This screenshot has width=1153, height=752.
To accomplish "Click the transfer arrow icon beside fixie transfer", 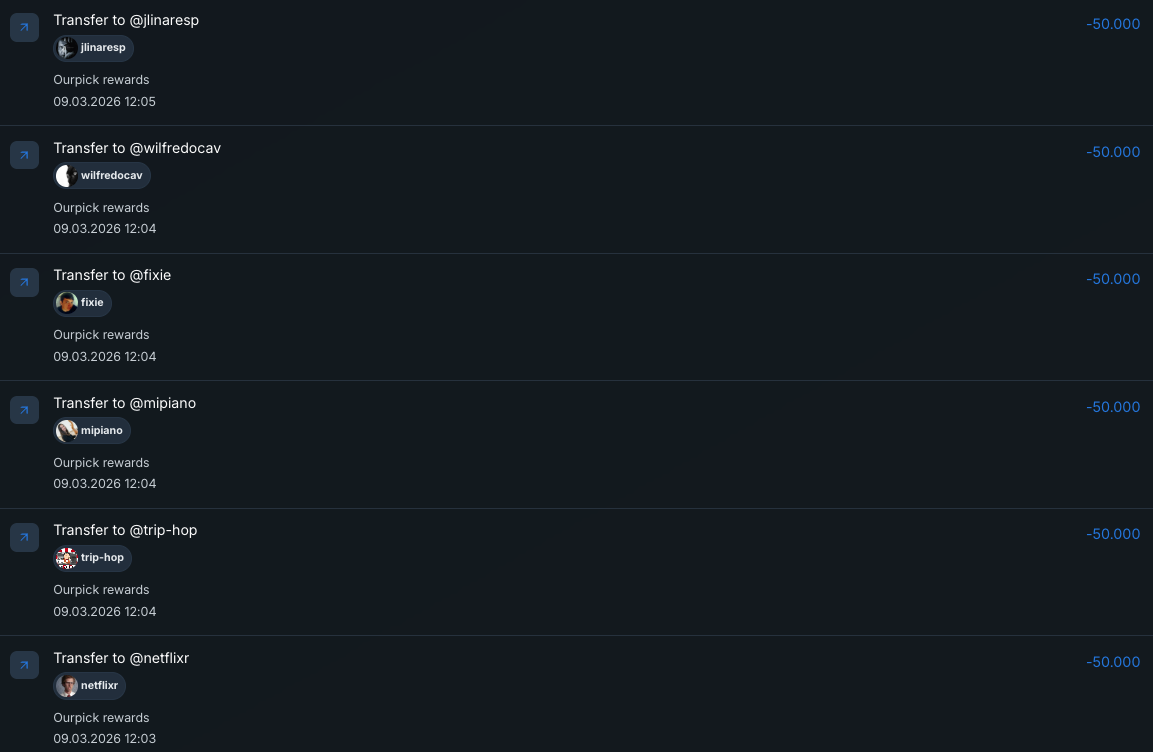I will [x=24, y=282].
